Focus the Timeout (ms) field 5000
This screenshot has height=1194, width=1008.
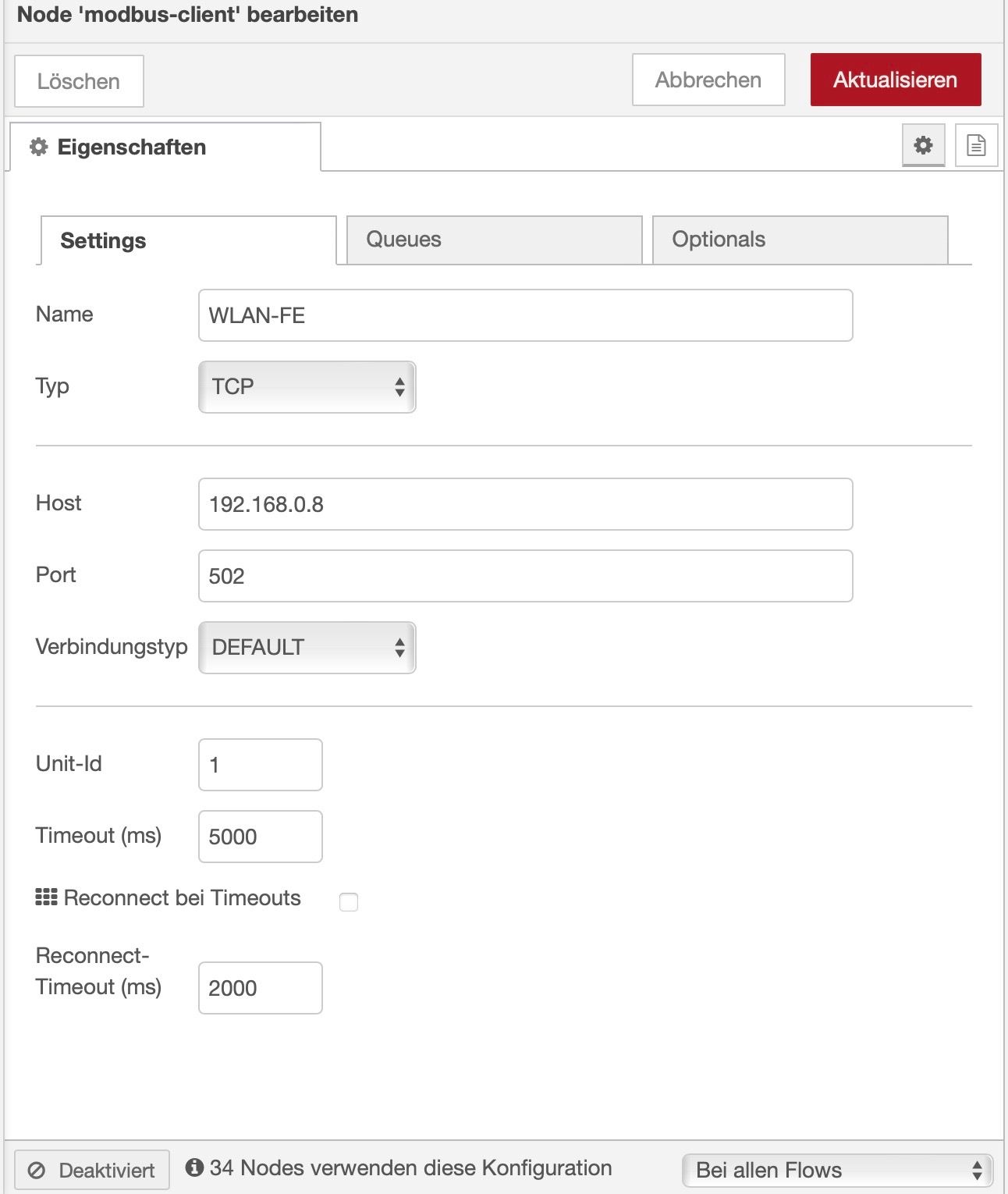[261, 837]
